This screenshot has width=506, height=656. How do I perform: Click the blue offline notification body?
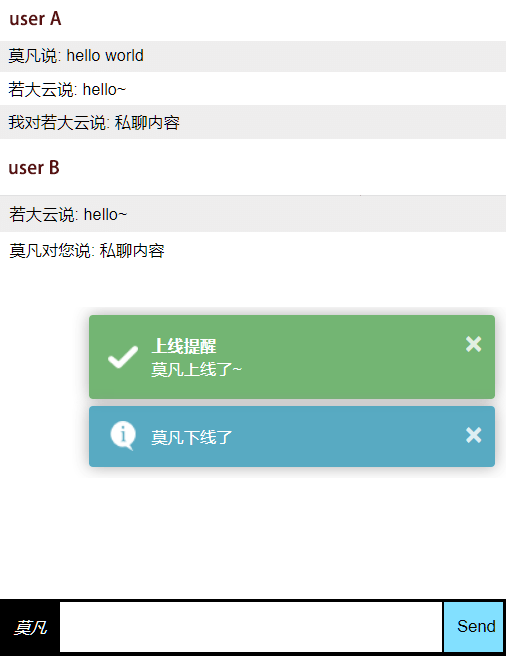coord(292,436)
